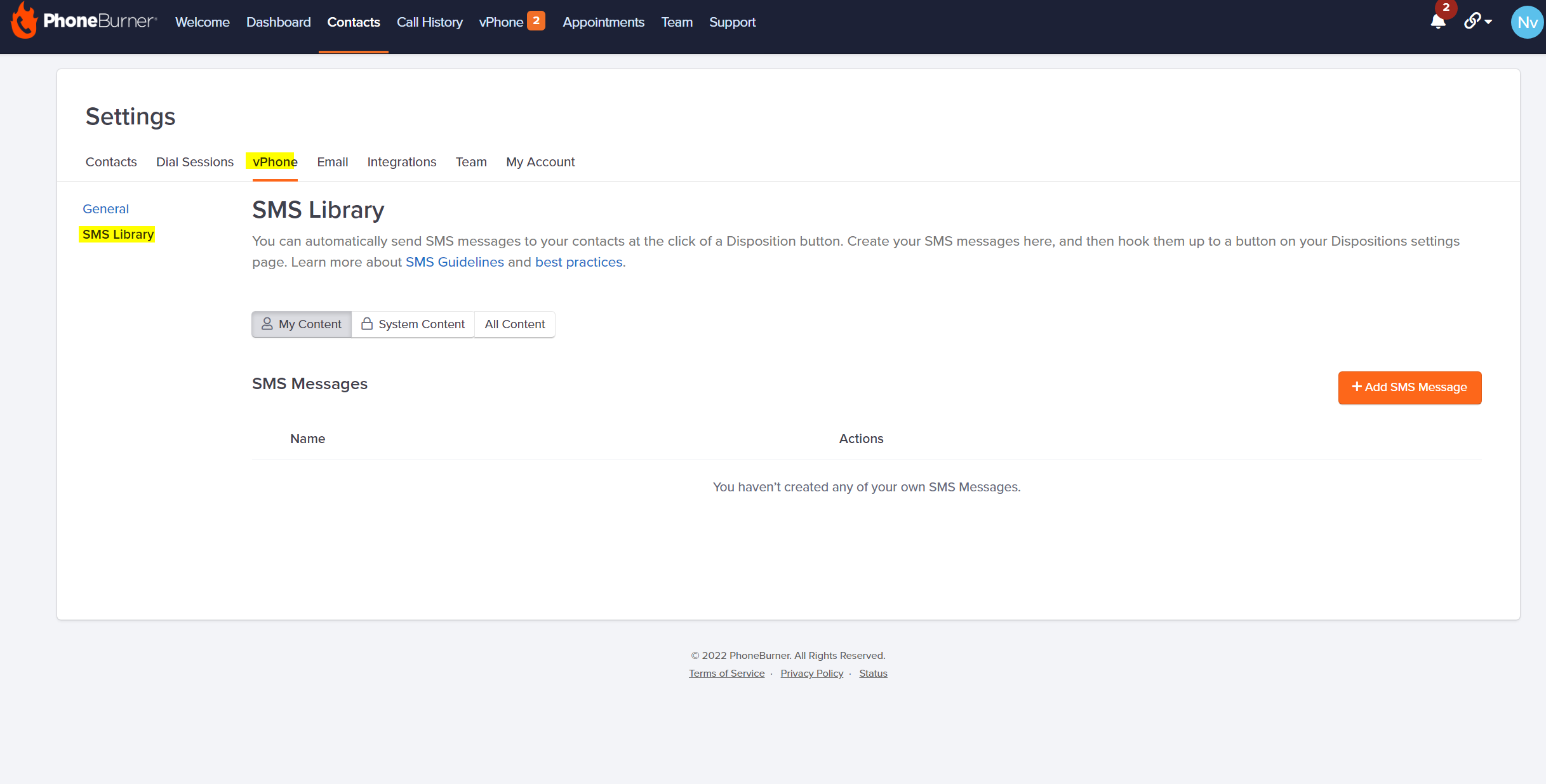The height and width of the screenshot is (784, 1546).
Task: Open Appointments page
Action: coord(603,22)
